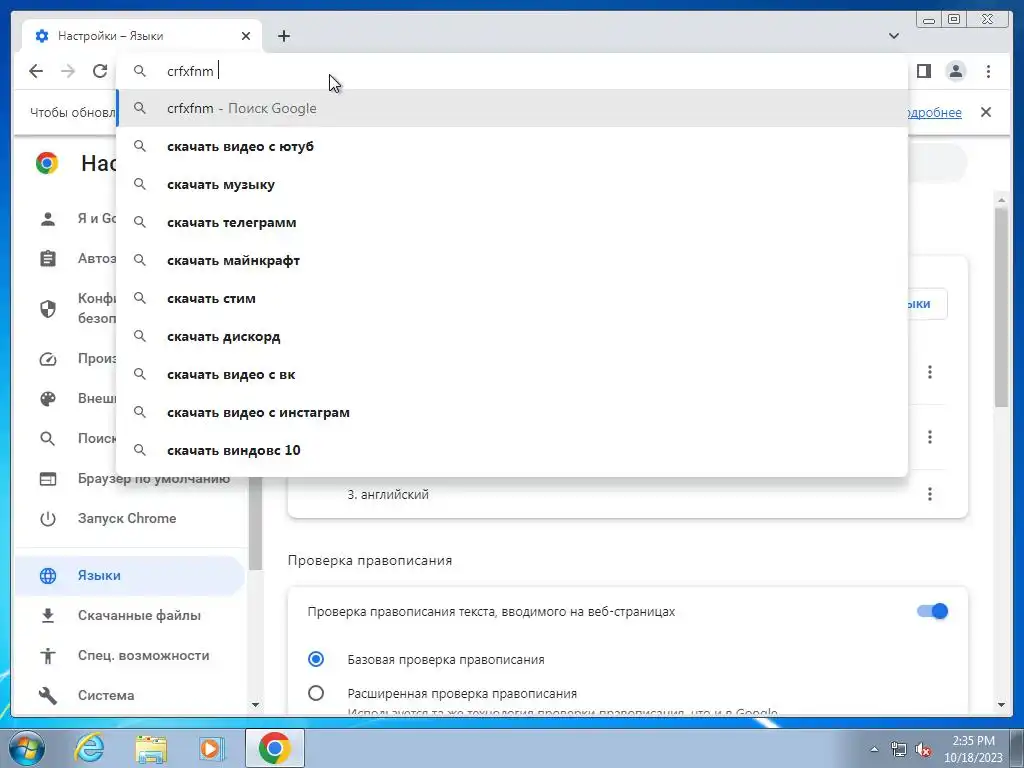The width and height of the screenshot is (1024, 768).
Task: Expand the tab search chevron
Action: coord(893,36)
